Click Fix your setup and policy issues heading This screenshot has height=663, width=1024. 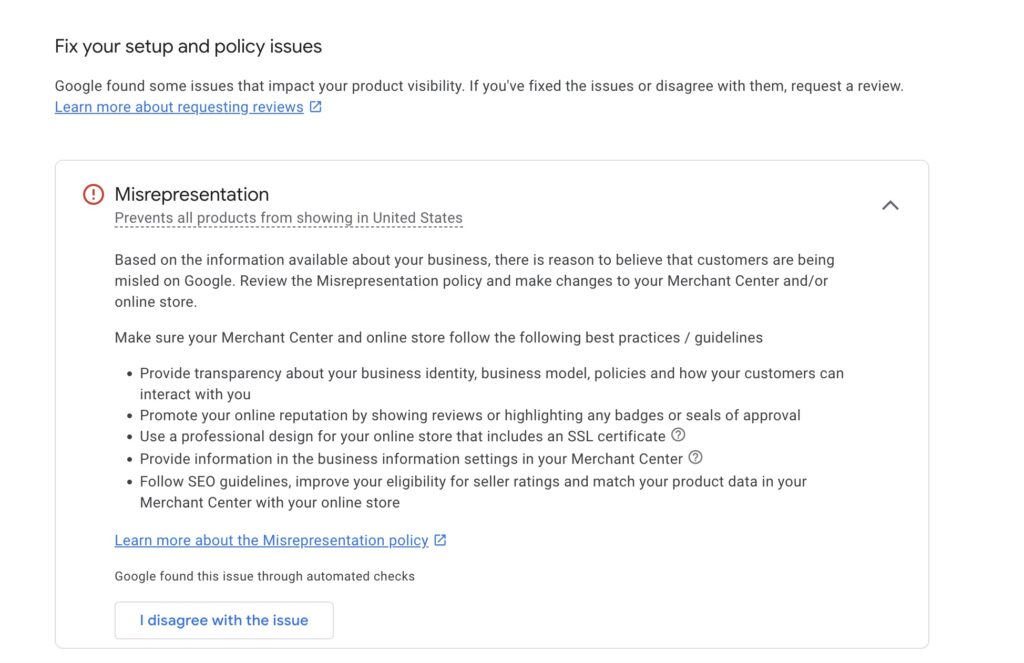coord(188,46)
